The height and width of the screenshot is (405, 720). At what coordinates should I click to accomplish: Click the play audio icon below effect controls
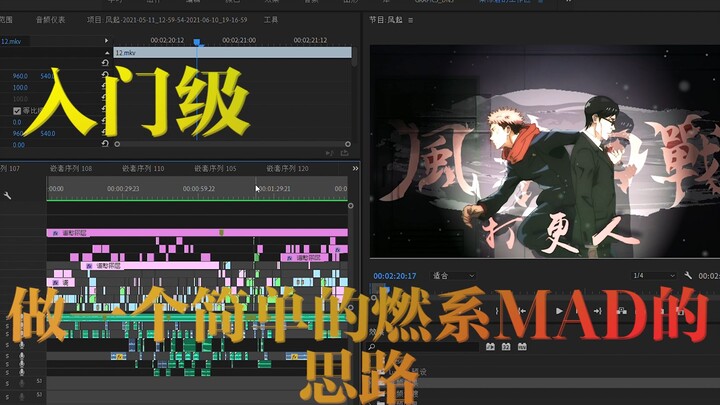329,153
